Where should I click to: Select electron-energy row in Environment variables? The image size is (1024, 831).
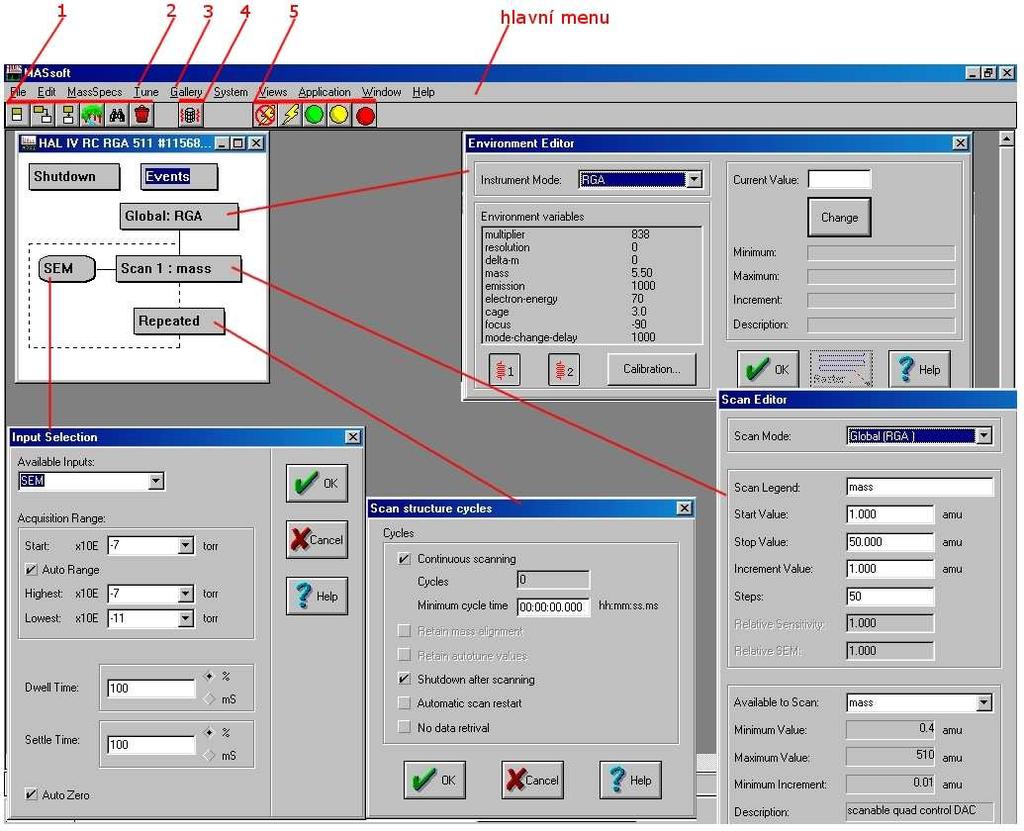tap(592, 299)
